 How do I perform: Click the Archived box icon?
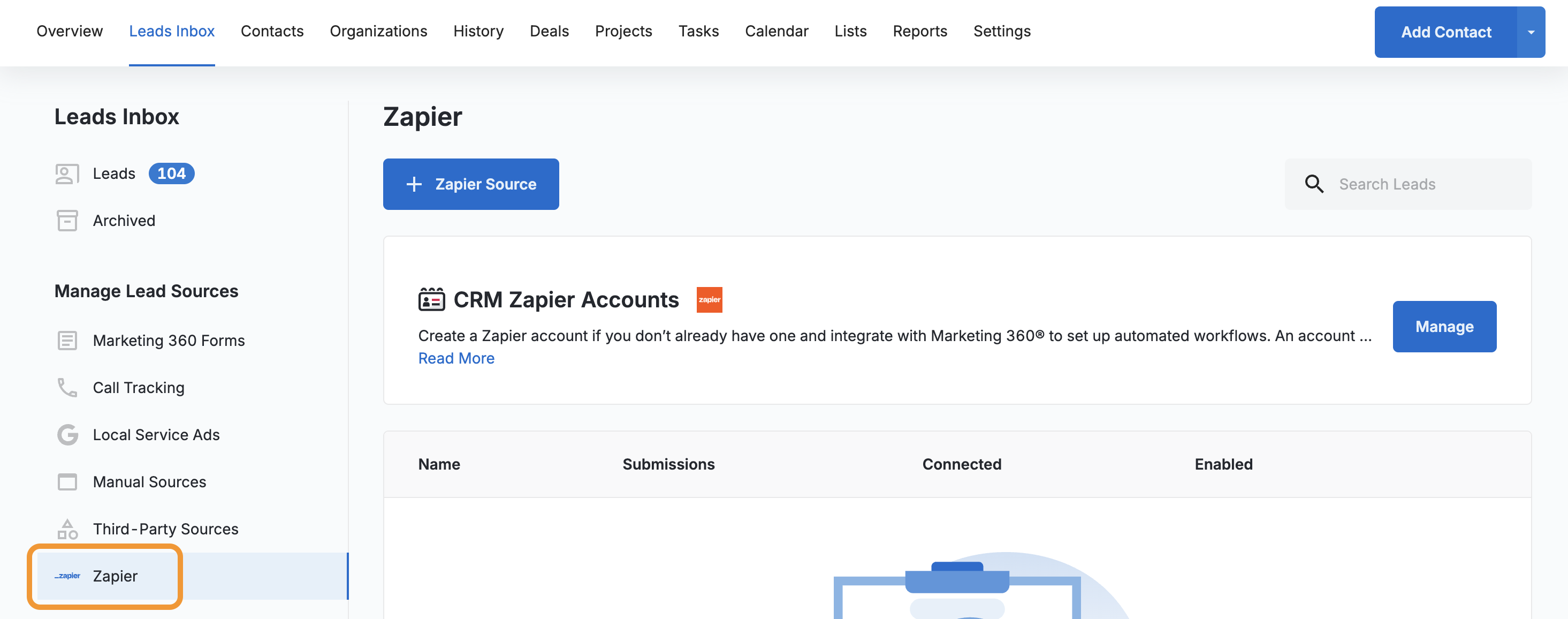point(67,221)
